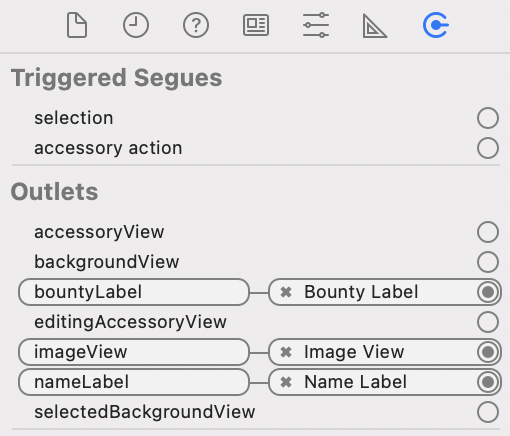Select the 'accessoryView' outlet text
Screen dimensions: 510x436
point(99,232)
